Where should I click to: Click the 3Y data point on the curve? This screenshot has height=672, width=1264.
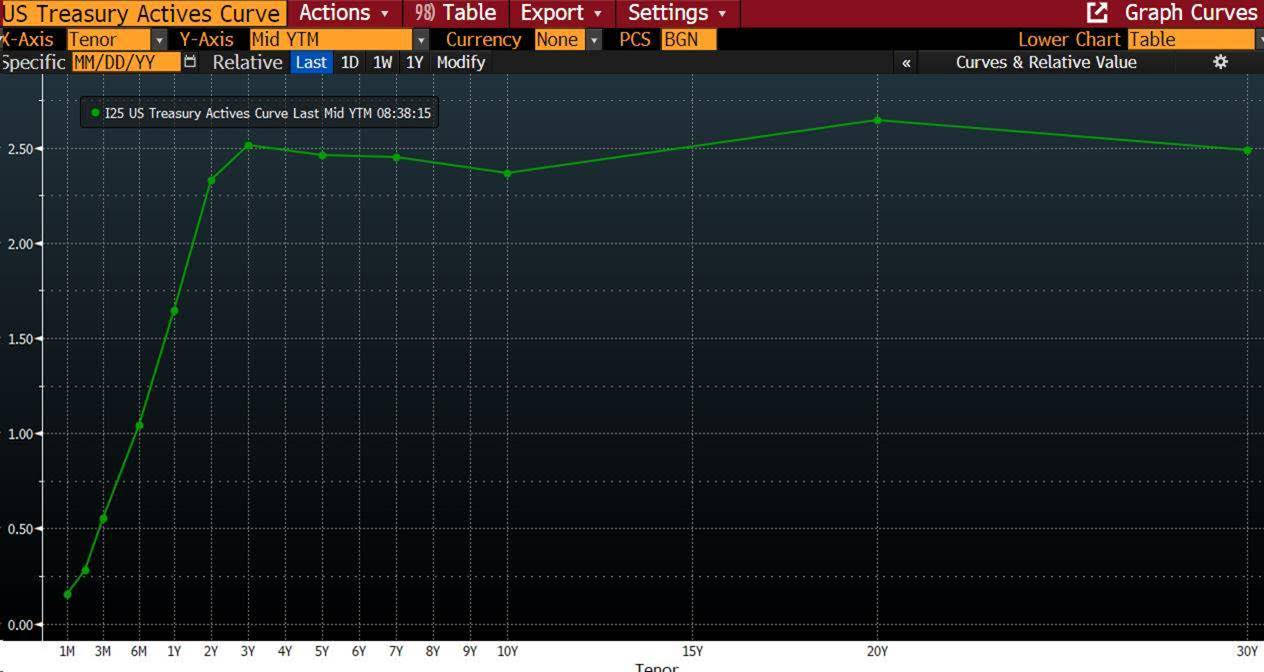(248, 145)
